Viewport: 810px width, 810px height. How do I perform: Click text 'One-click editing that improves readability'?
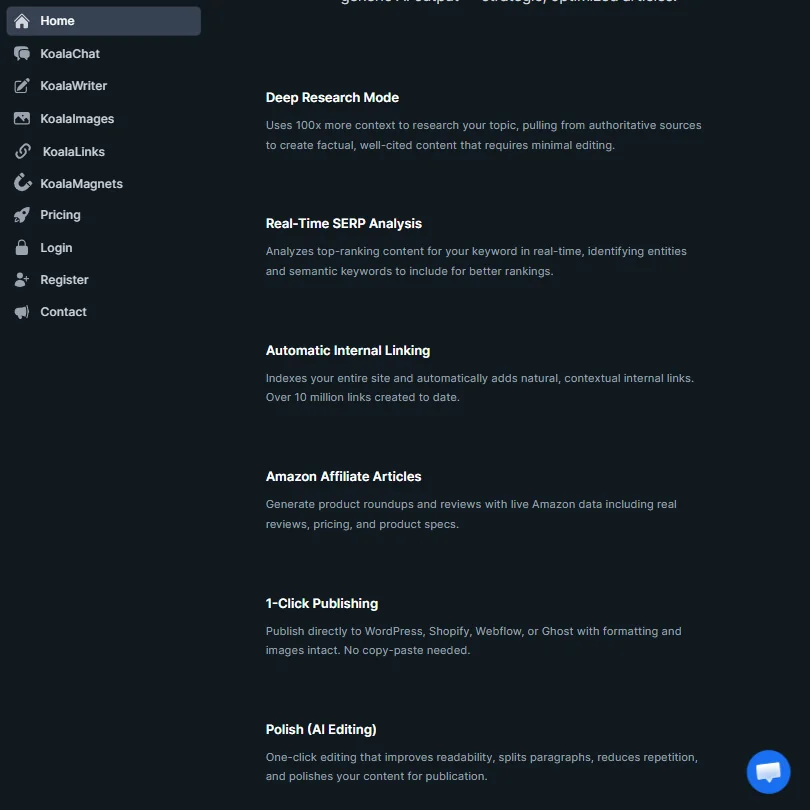tap(380, 757)
